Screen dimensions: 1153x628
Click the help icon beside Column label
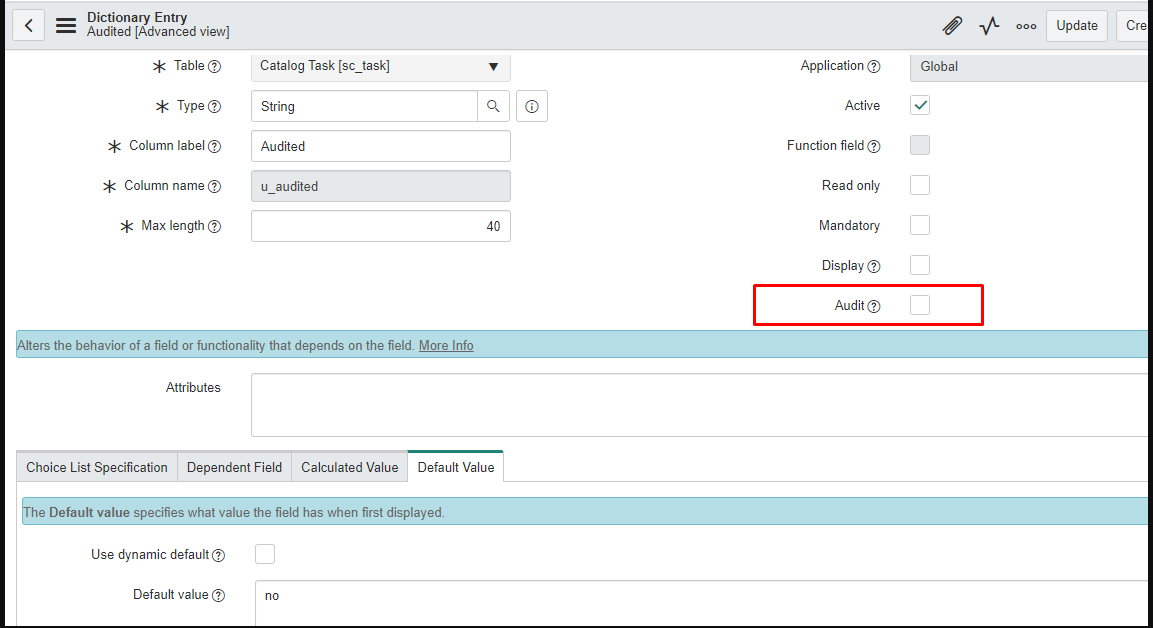coord(214,146)
